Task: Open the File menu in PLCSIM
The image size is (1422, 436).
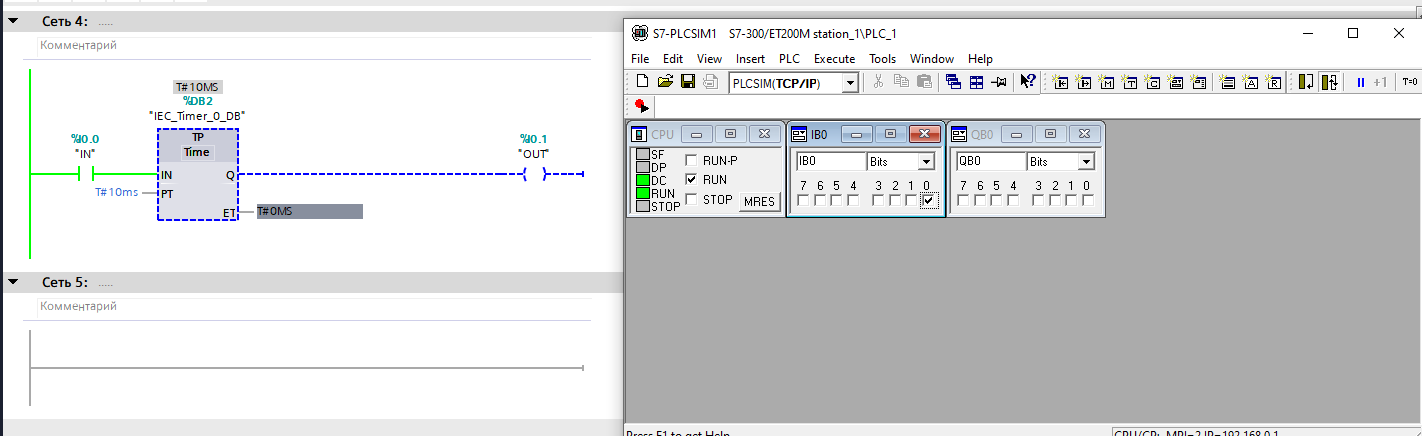Action: coord(640,59)
